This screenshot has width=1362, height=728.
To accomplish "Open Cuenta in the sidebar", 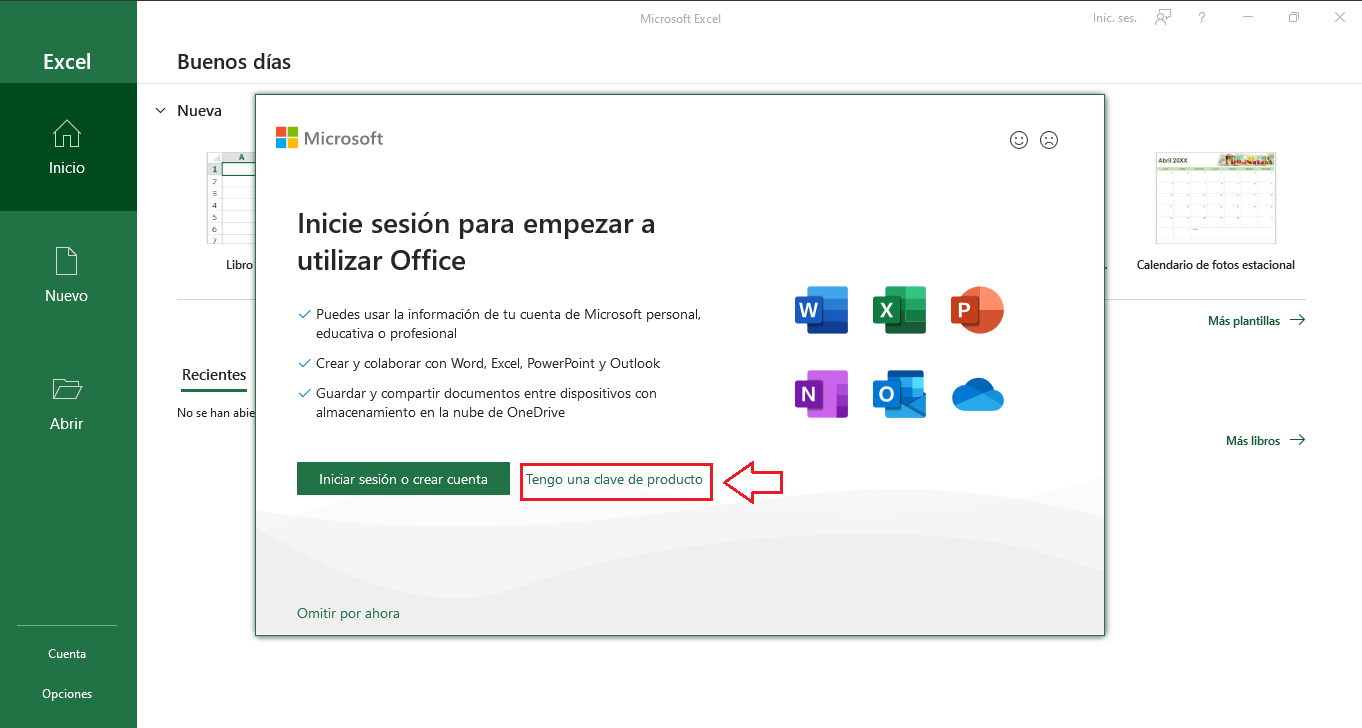I will [67, 654].
